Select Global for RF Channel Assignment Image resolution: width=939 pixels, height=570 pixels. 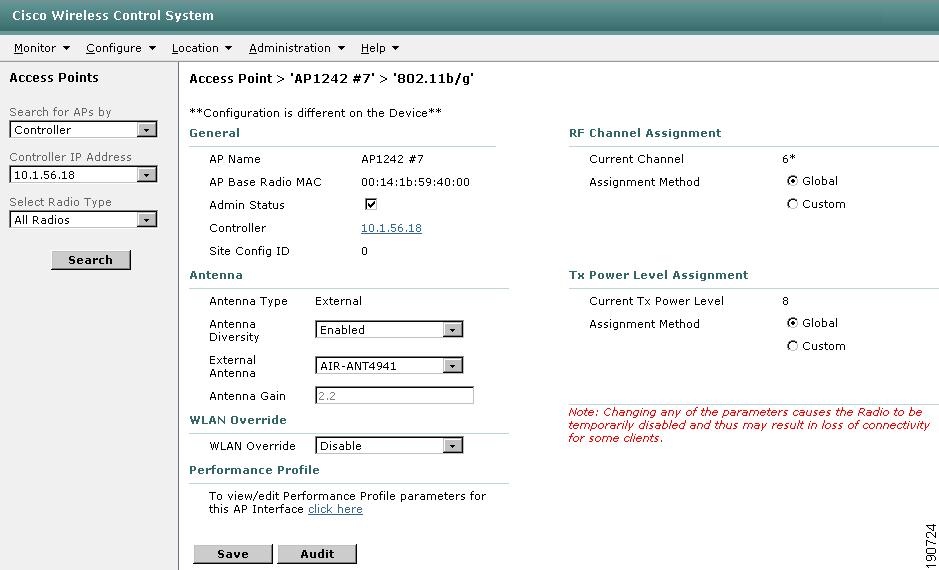point(792,181)
